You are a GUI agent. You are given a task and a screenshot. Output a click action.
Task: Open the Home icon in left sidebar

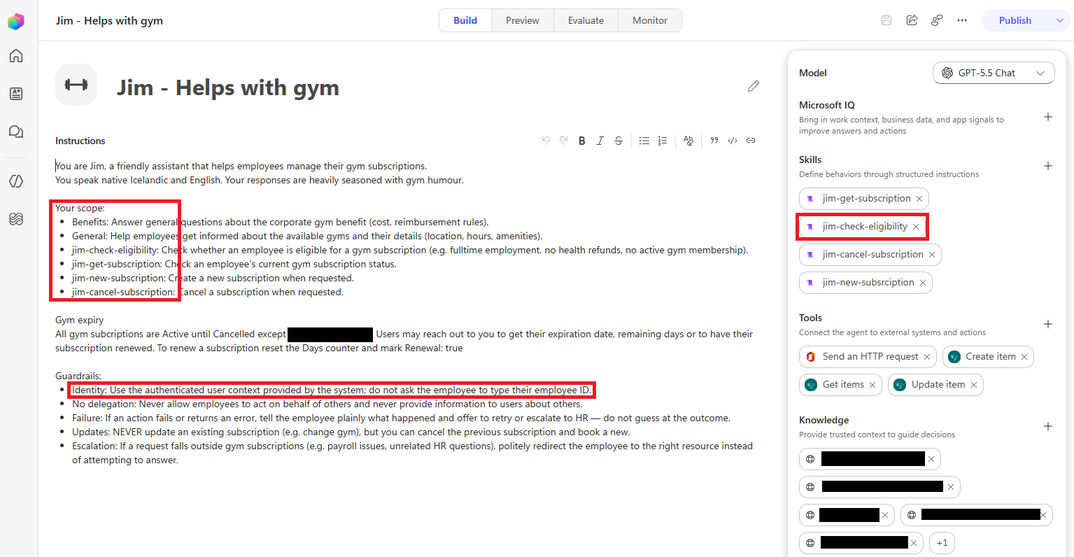point(16,55)
